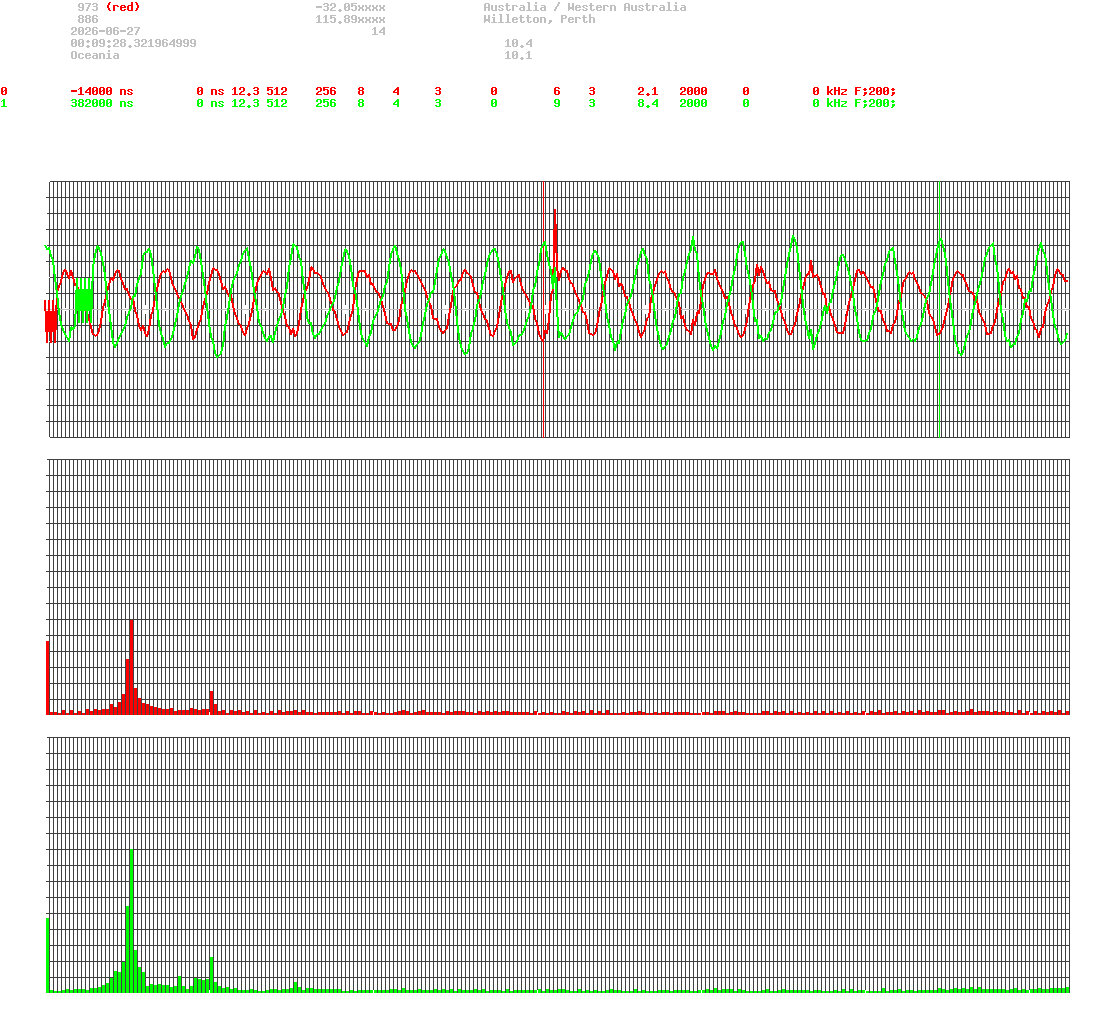
Task: Select the green 0 kHz F;200; text
Action: point(854,103)
